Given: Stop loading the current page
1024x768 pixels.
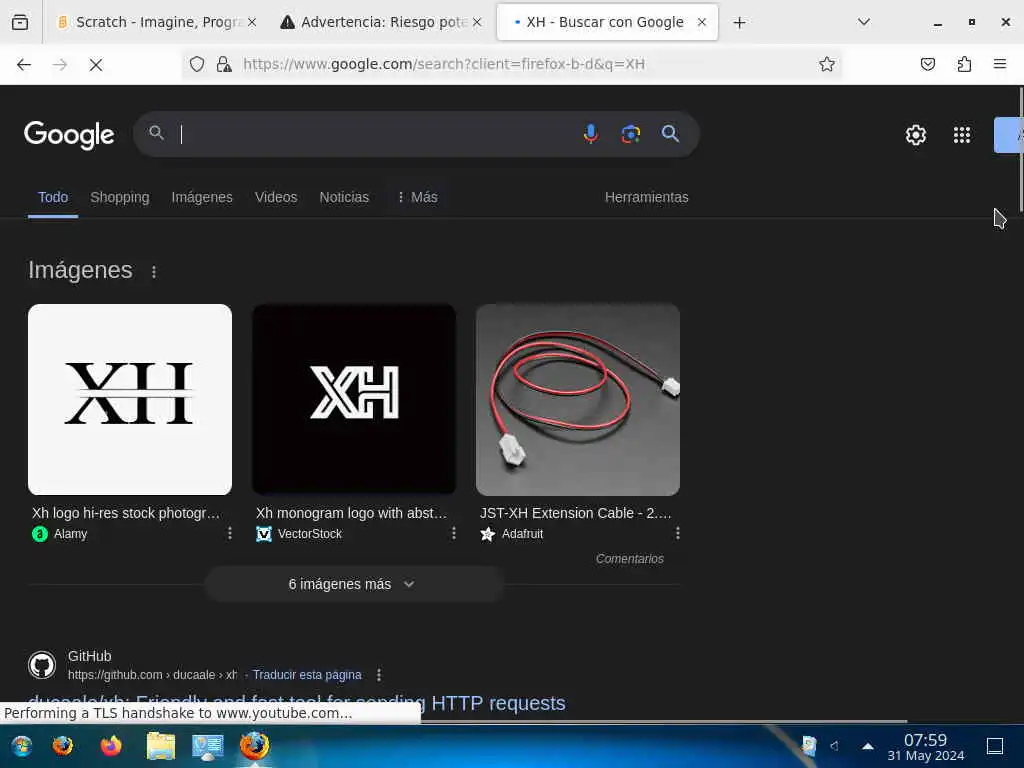Looking at the screenshot, I should point(96,64).
